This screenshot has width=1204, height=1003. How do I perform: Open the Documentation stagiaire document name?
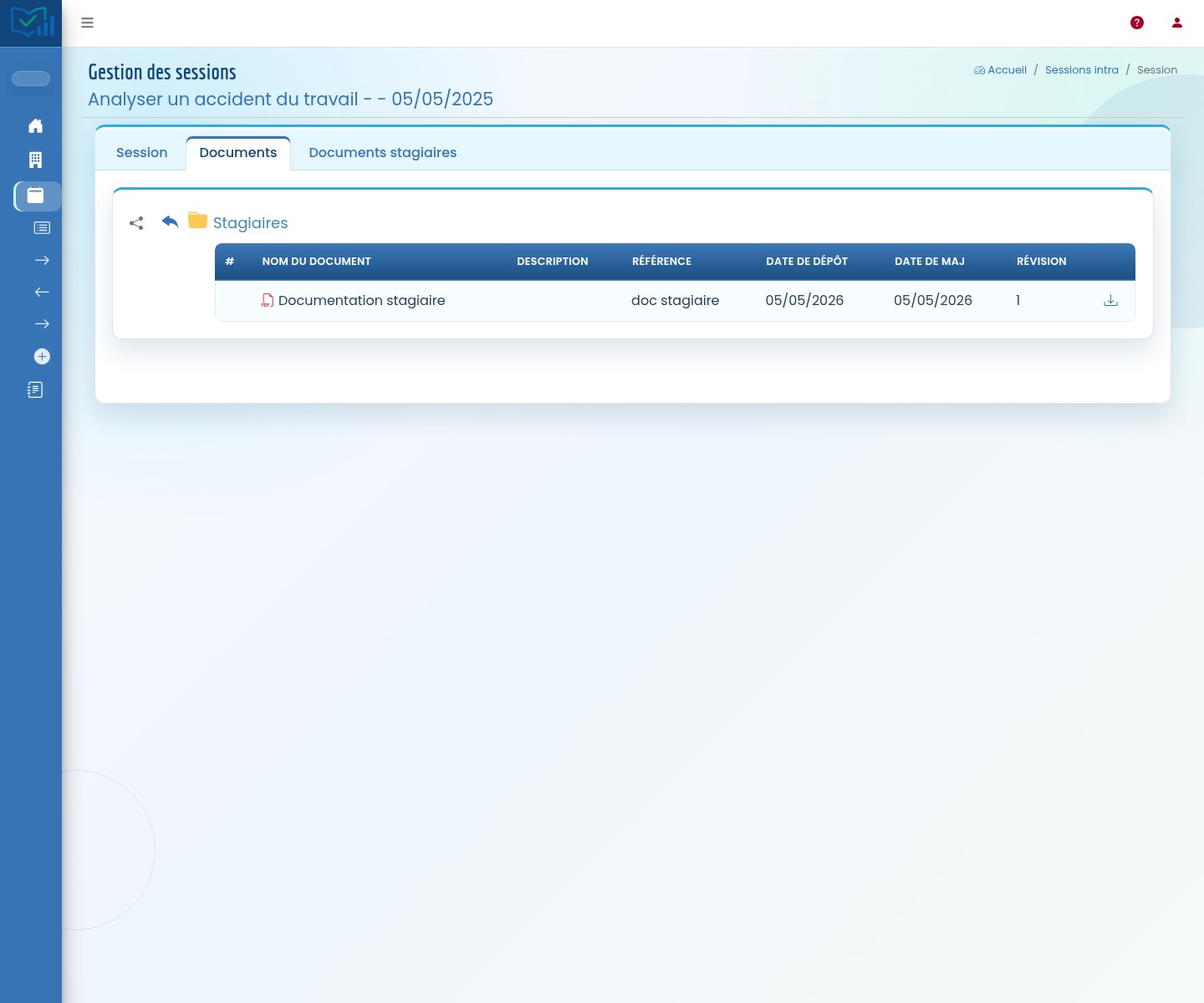click(362, 300)
